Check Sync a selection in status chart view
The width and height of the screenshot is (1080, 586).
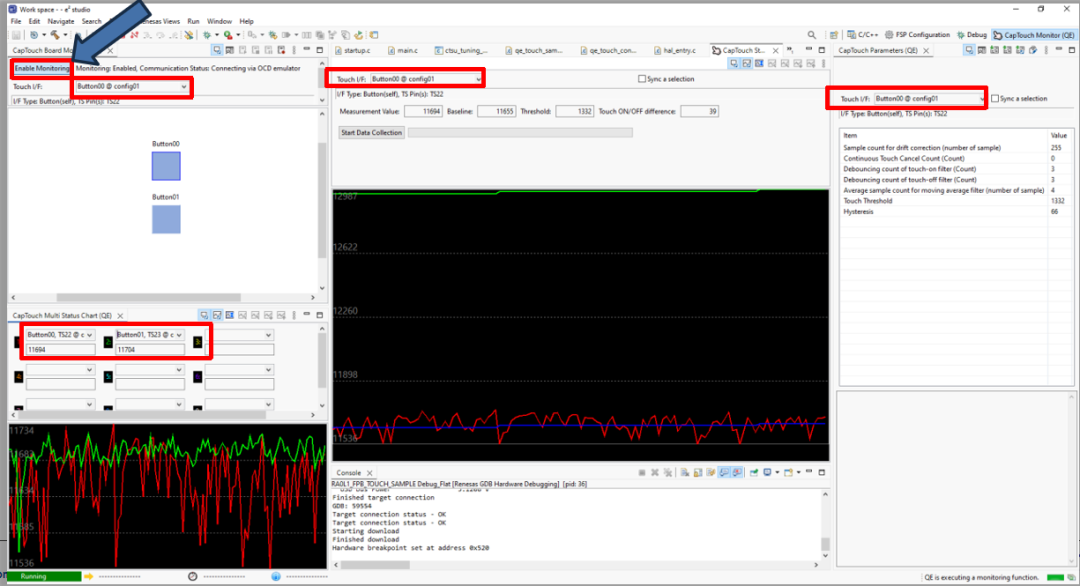click(642, 79)
